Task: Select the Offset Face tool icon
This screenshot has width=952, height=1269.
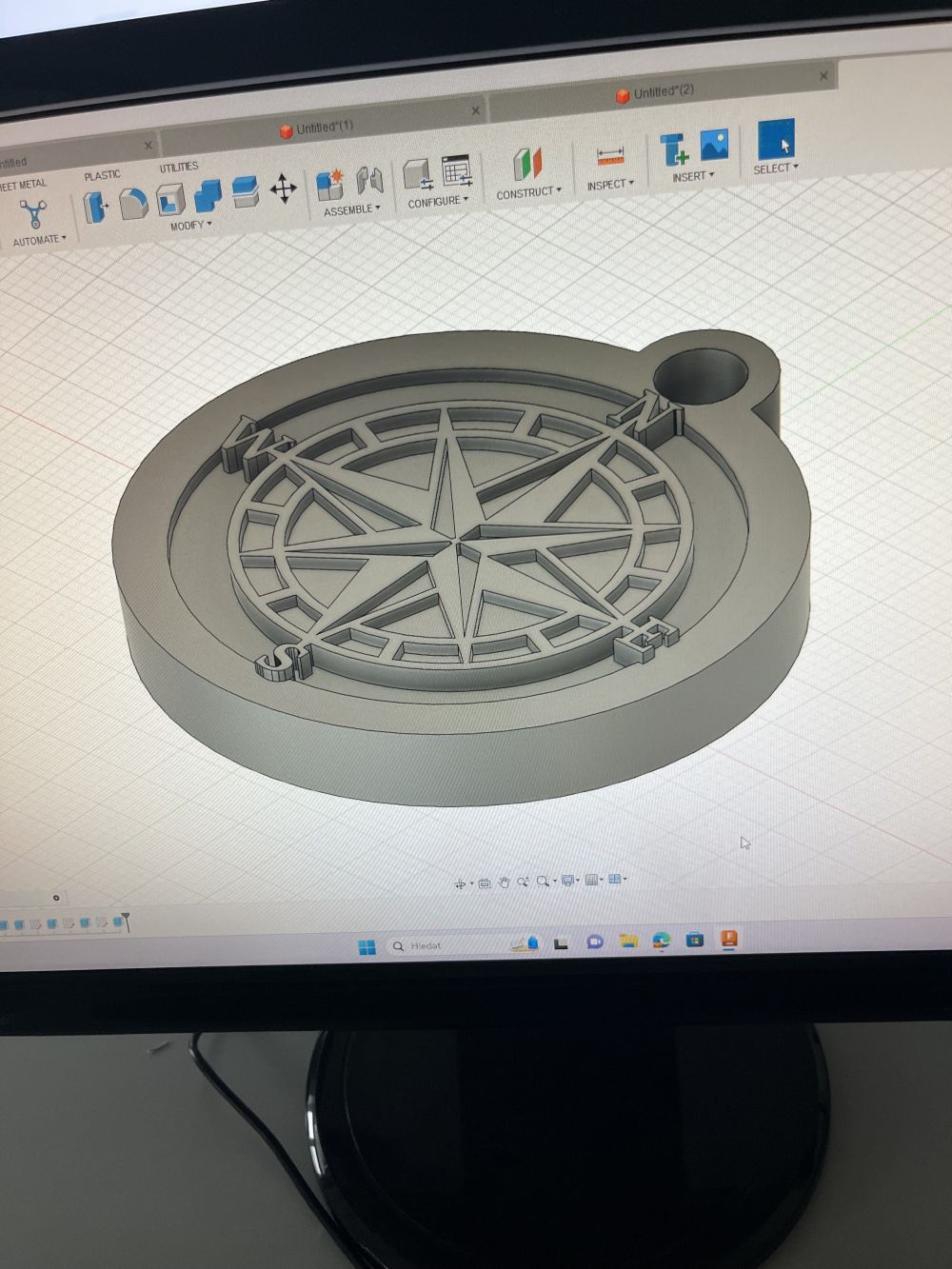Action: pyautogui.click(x=245, y=191)
